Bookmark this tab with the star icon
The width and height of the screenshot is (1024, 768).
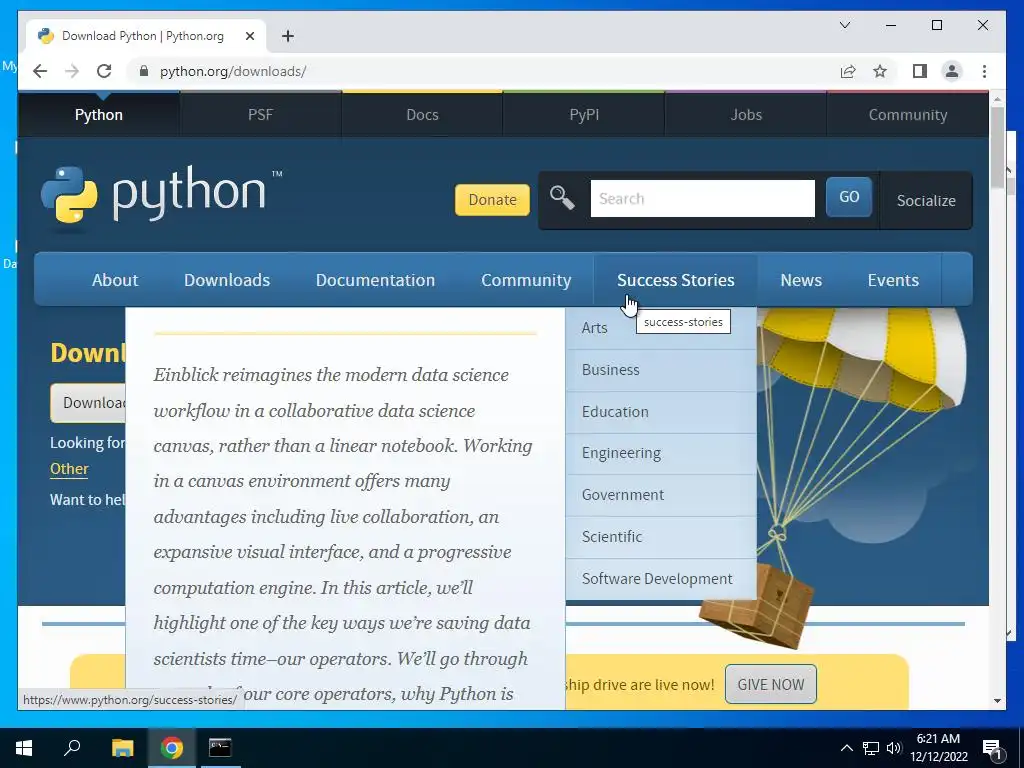tap(880, 71)
